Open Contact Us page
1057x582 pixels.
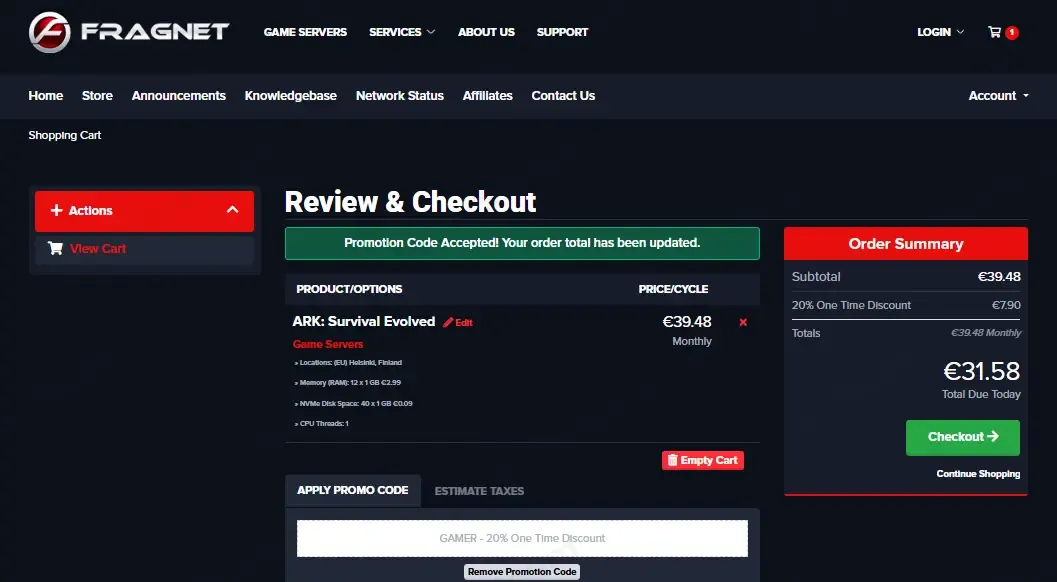click(x=563, y=96)
